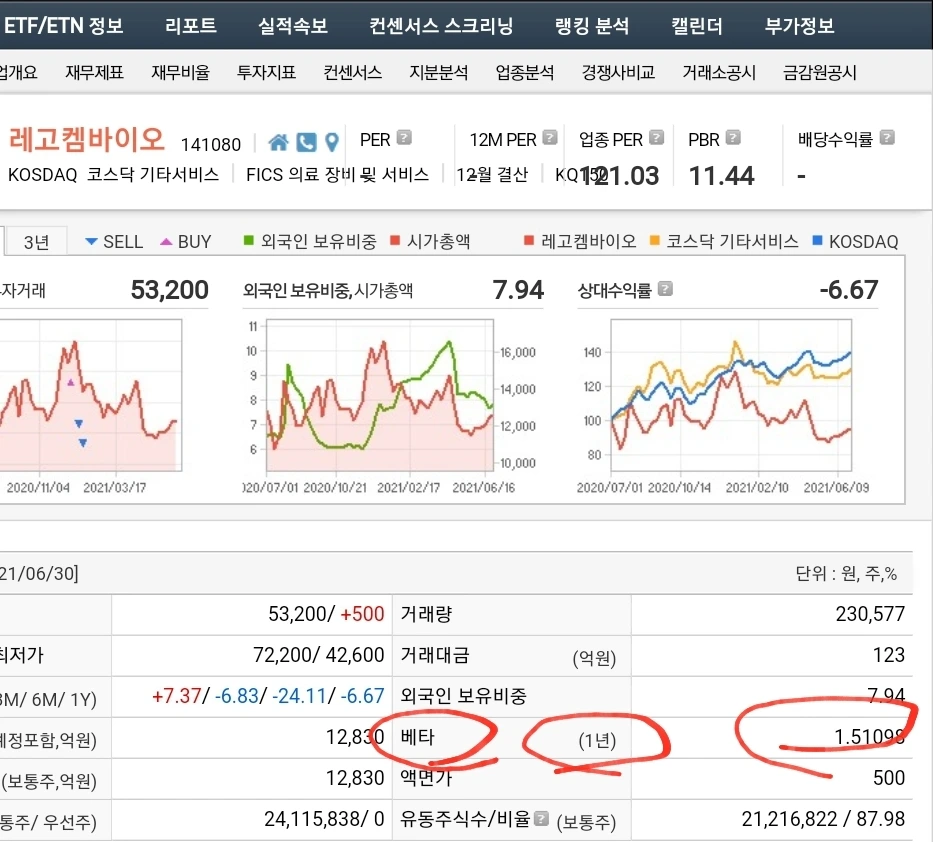
Task: Open the 실적속보 menu
Action: (293, 26)
